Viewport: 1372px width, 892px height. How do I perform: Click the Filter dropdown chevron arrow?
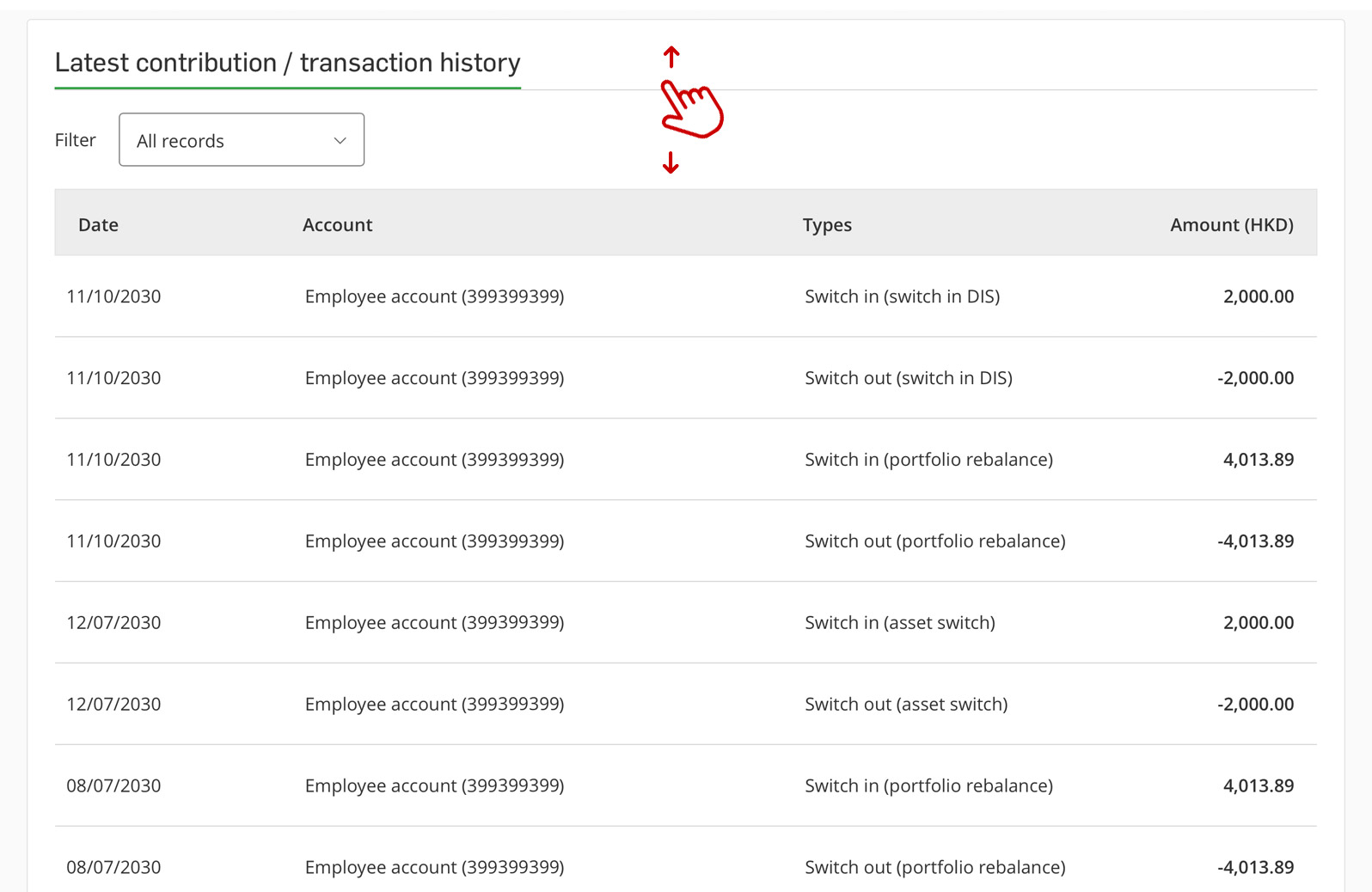pyautogui.click(x=340, y=140)
